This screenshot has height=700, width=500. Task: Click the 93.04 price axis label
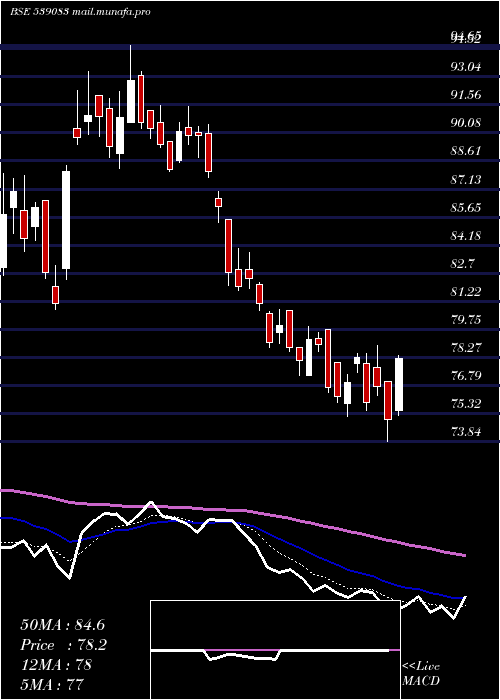coord(466,67)
